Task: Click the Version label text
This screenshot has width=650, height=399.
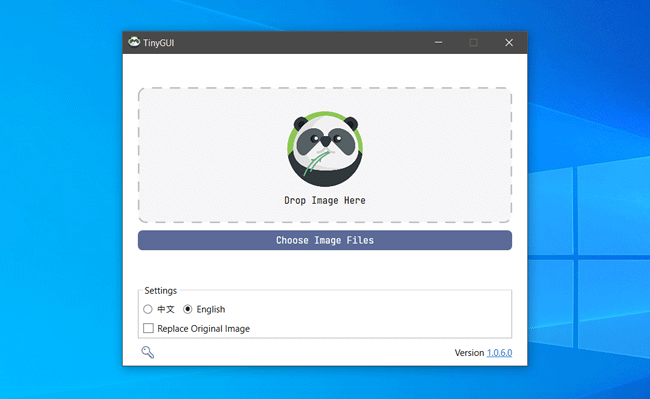Action: tap(469, 353)
